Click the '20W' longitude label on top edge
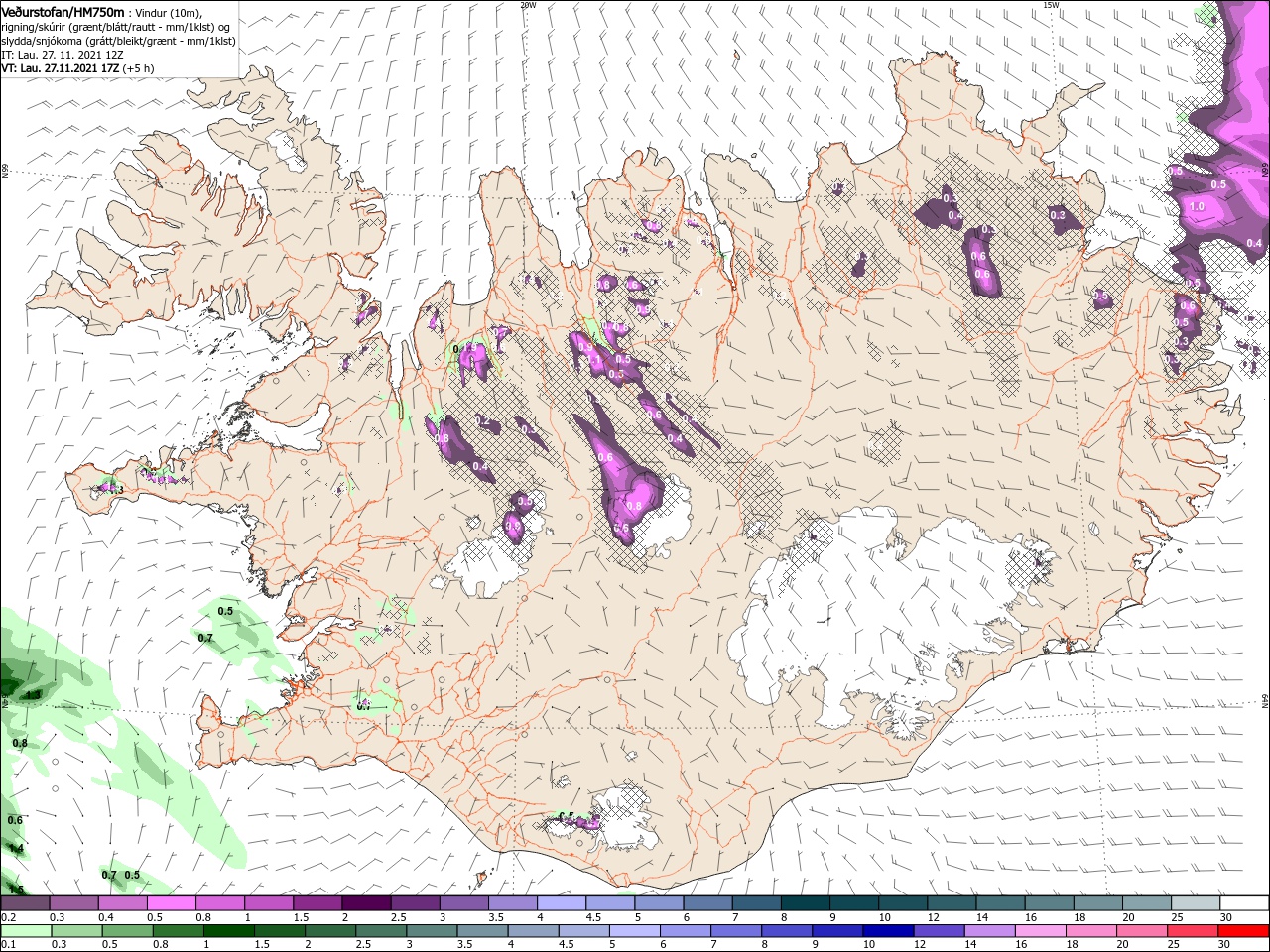Screen dimensions: 1270x952 coord(528,5)
